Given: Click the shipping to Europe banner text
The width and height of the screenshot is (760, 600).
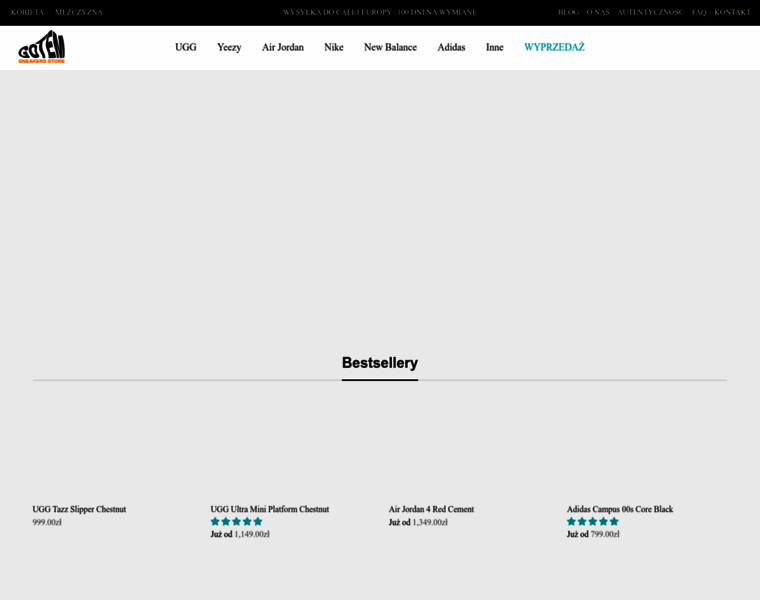Looking at the screenshot, I should click(x=380, y=12).
